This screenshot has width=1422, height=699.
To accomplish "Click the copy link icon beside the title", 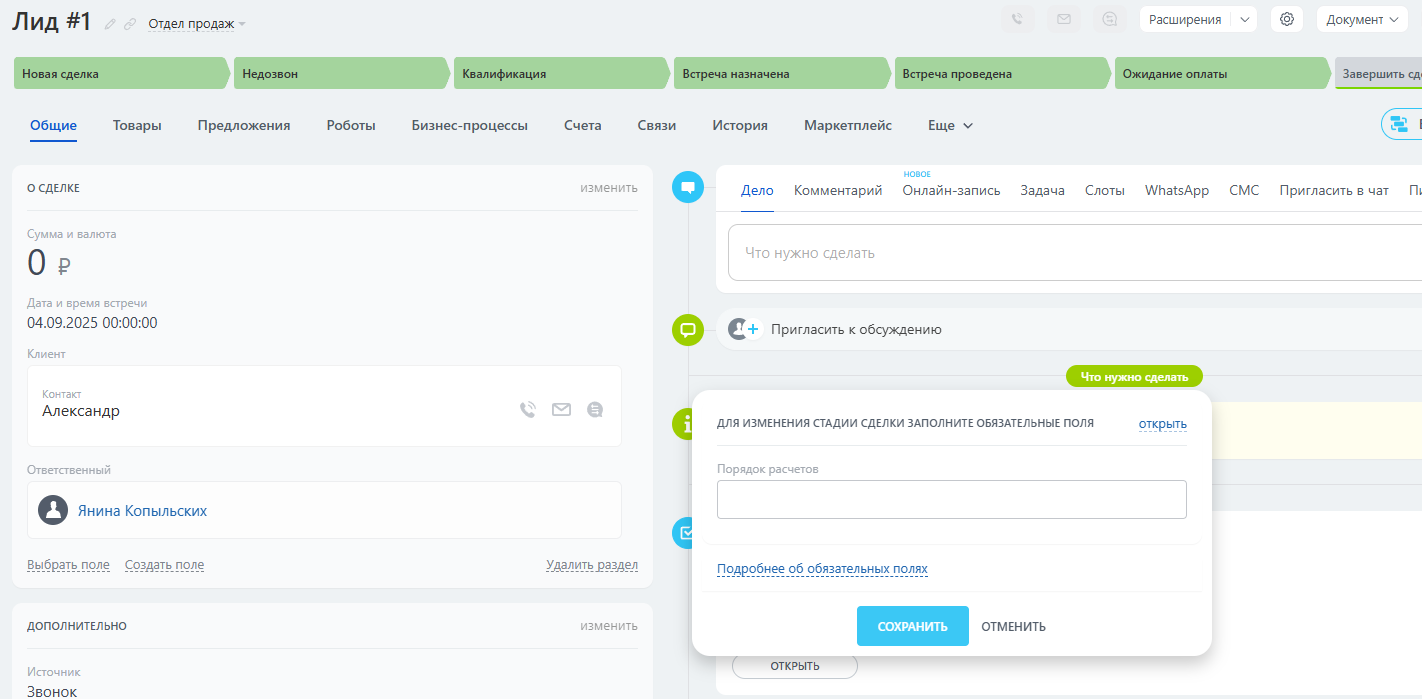I will [x=130, y=24].
